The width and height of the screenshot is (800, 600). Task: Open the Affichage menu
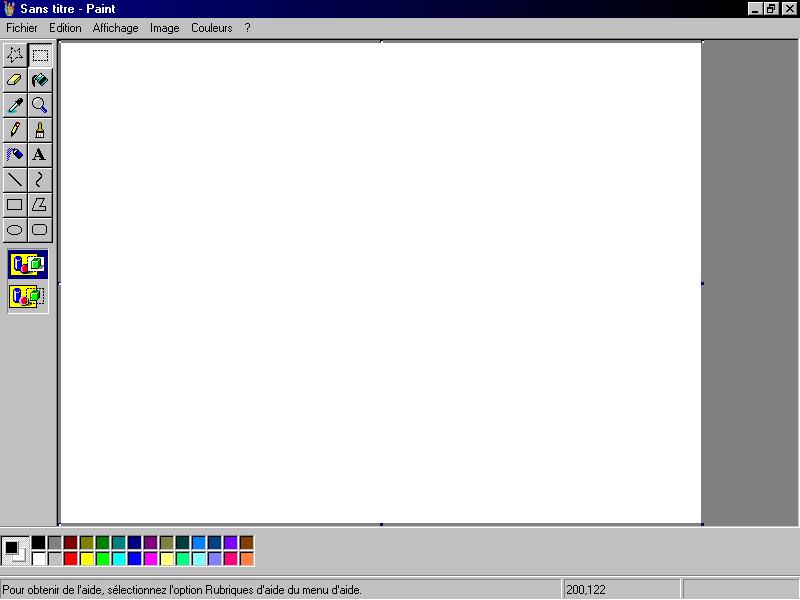(x=116, y=28)
